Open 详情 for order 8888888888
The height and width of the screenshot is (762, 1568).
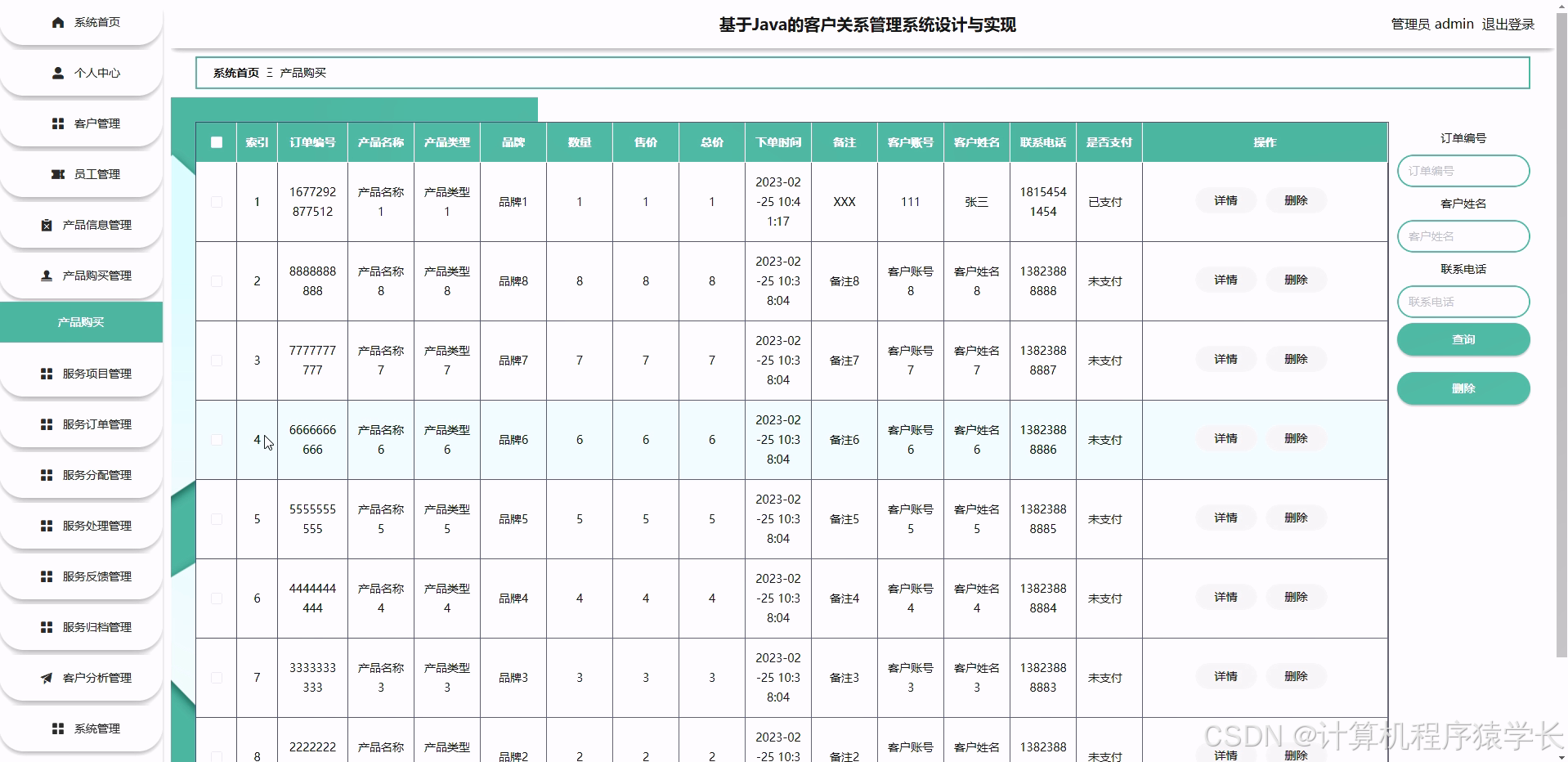click(1225, 280)
